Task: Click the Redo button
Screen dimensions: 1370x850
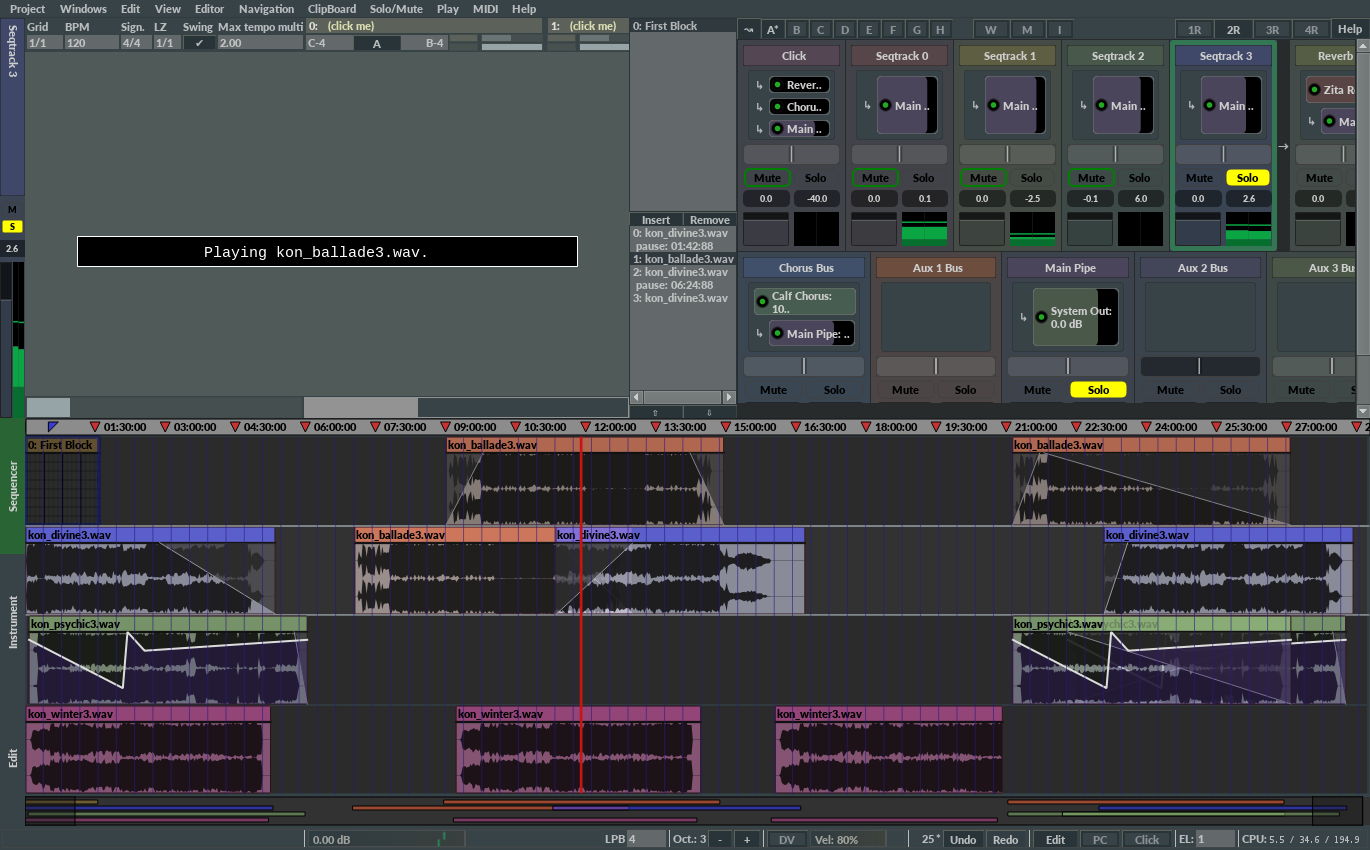Action: (1006, 840)
